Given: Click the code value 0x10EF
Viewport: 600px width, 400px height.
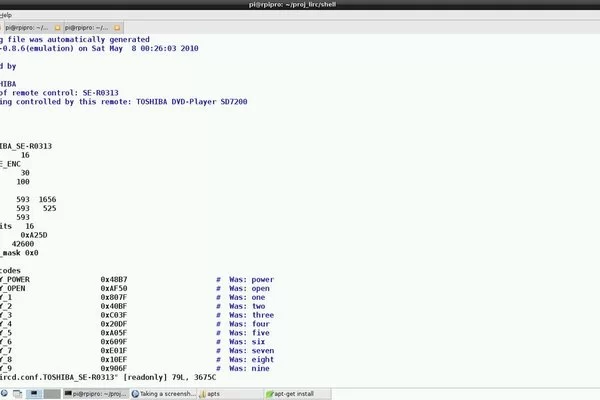Looking at the screenshot, I should tap(114, 359).
